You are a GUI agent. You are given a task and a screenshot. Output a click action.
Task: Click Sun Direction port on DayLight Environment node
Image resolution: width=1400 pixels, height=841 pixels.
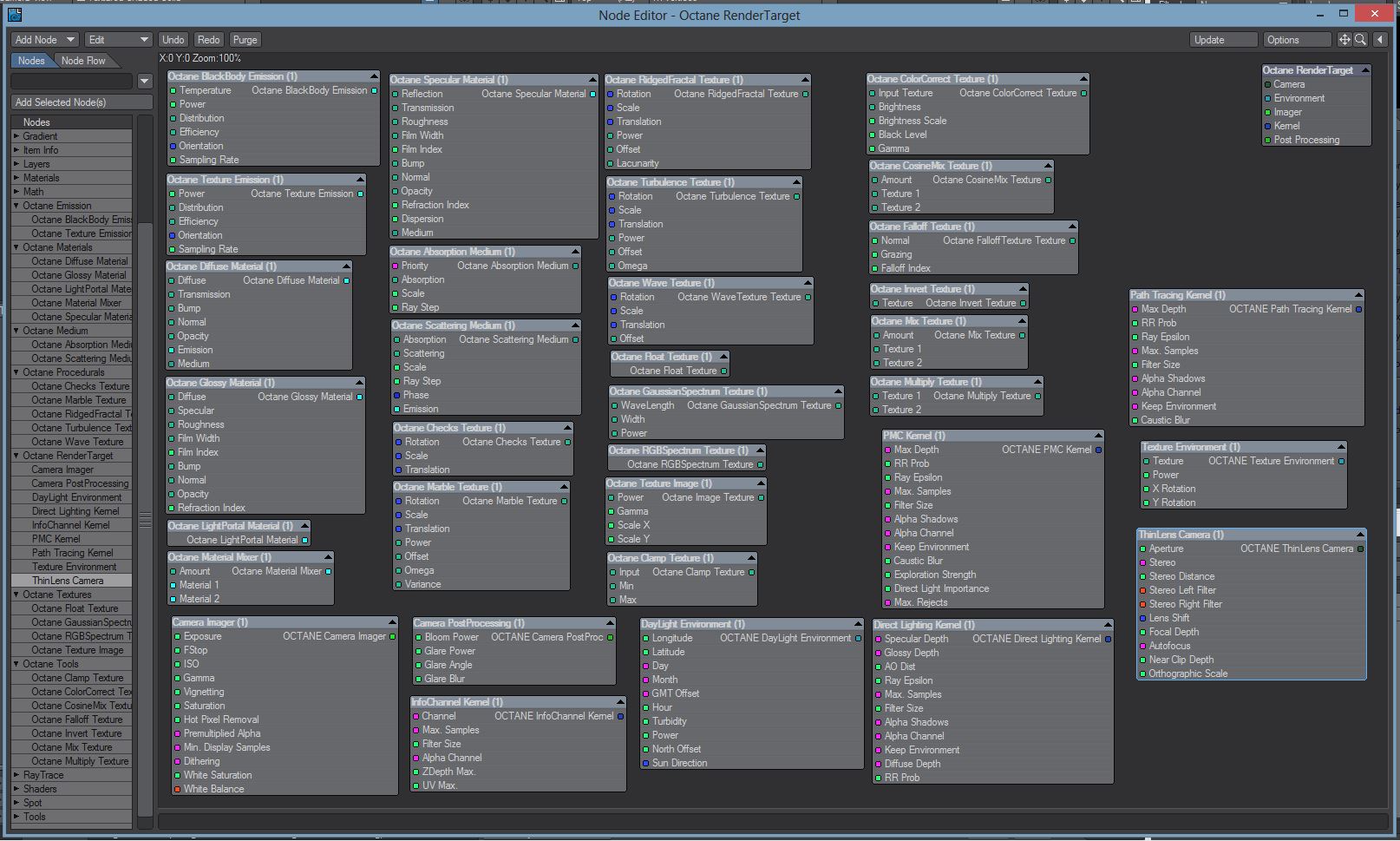pyautogui.click(x=645, y=763)
